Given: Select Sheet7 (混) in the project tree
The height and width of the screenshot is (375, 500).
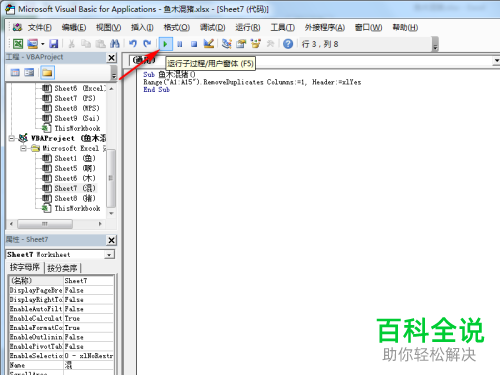Looking at the screenshot, I should [x=69, y=188].
